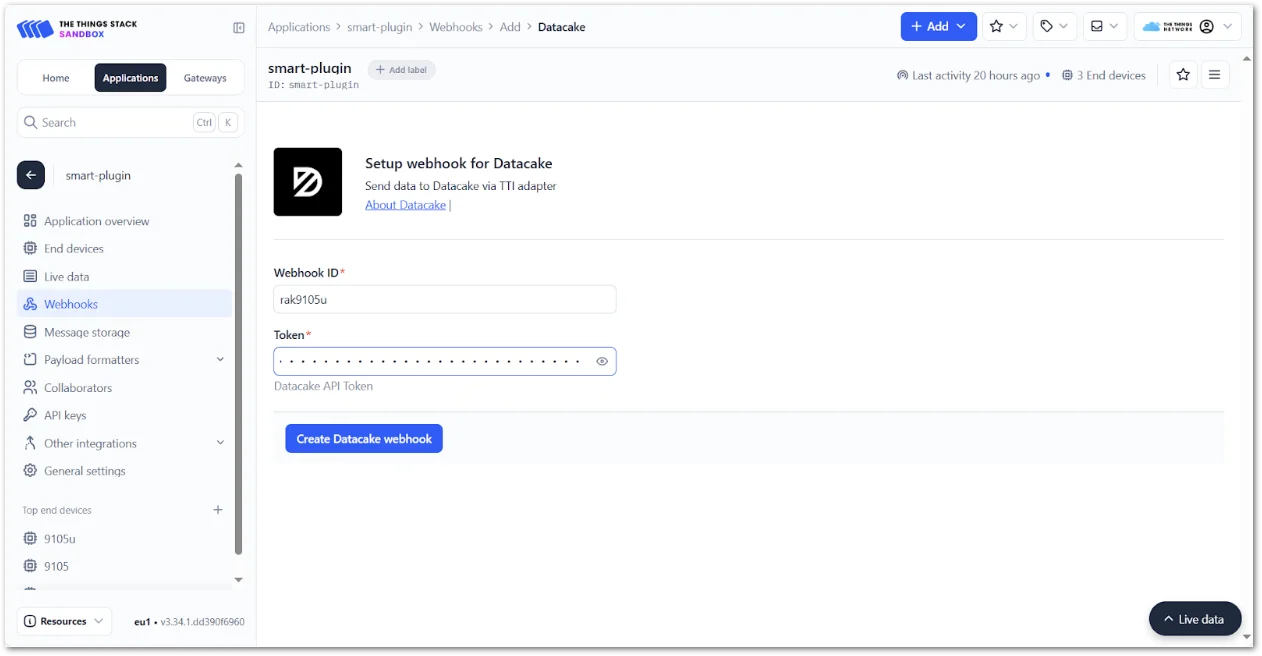Bookmark the application with the star button
The height and width of the screenshot is (656, 1262).
tap(1184, 75)
